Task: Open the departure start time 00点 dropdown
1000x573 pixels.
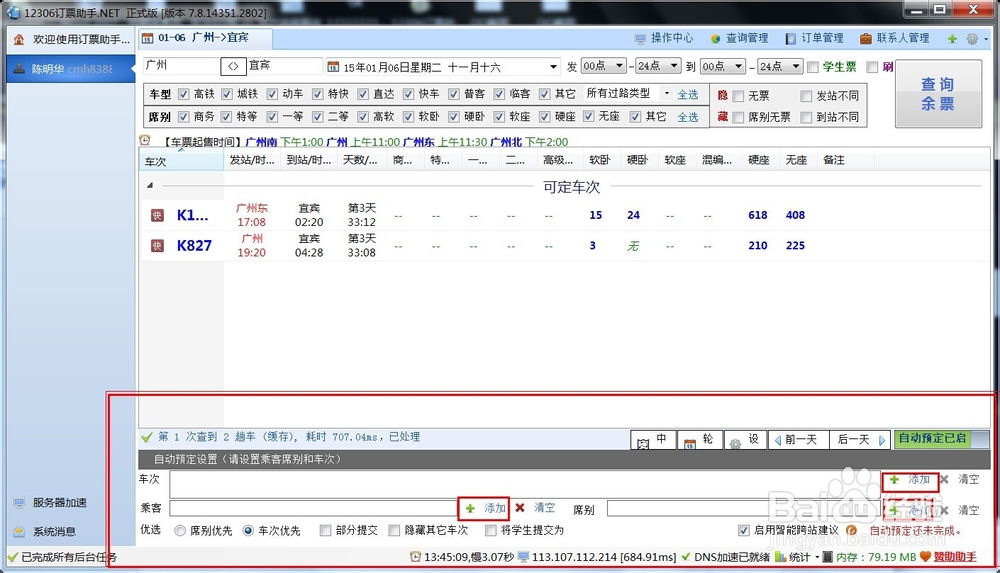Action: pos(619,66)
